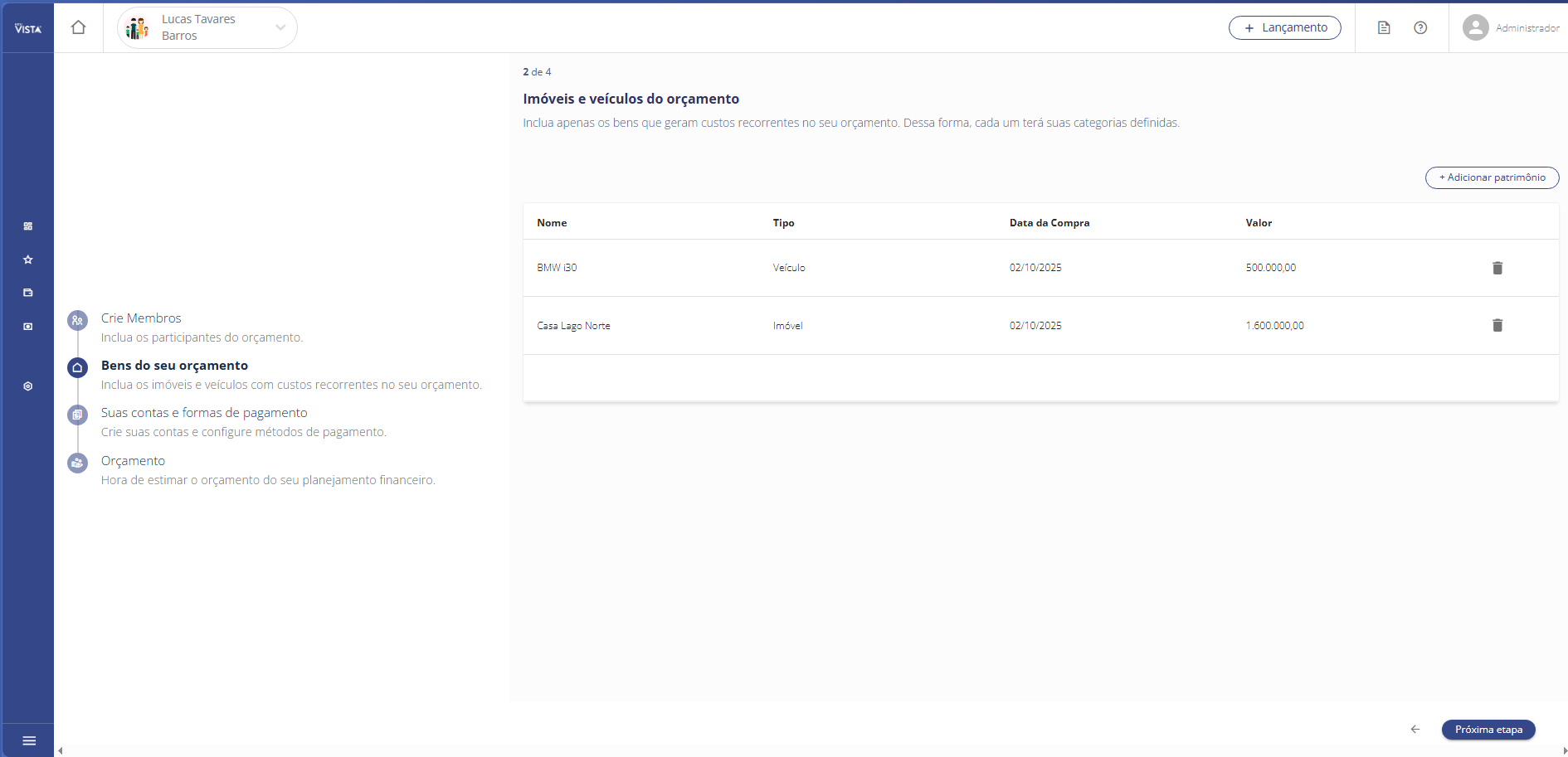Viewport: 1568px width, 757px height.
Task: Open settings hexagon icon in sidebar
Action: [x=28, y=386]
